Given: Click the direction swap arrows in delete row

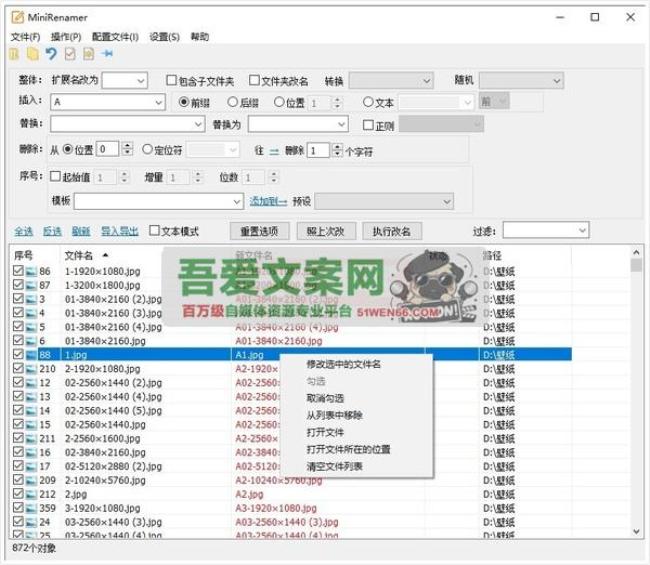Looking at the screenshot, I should coord(274,151).
